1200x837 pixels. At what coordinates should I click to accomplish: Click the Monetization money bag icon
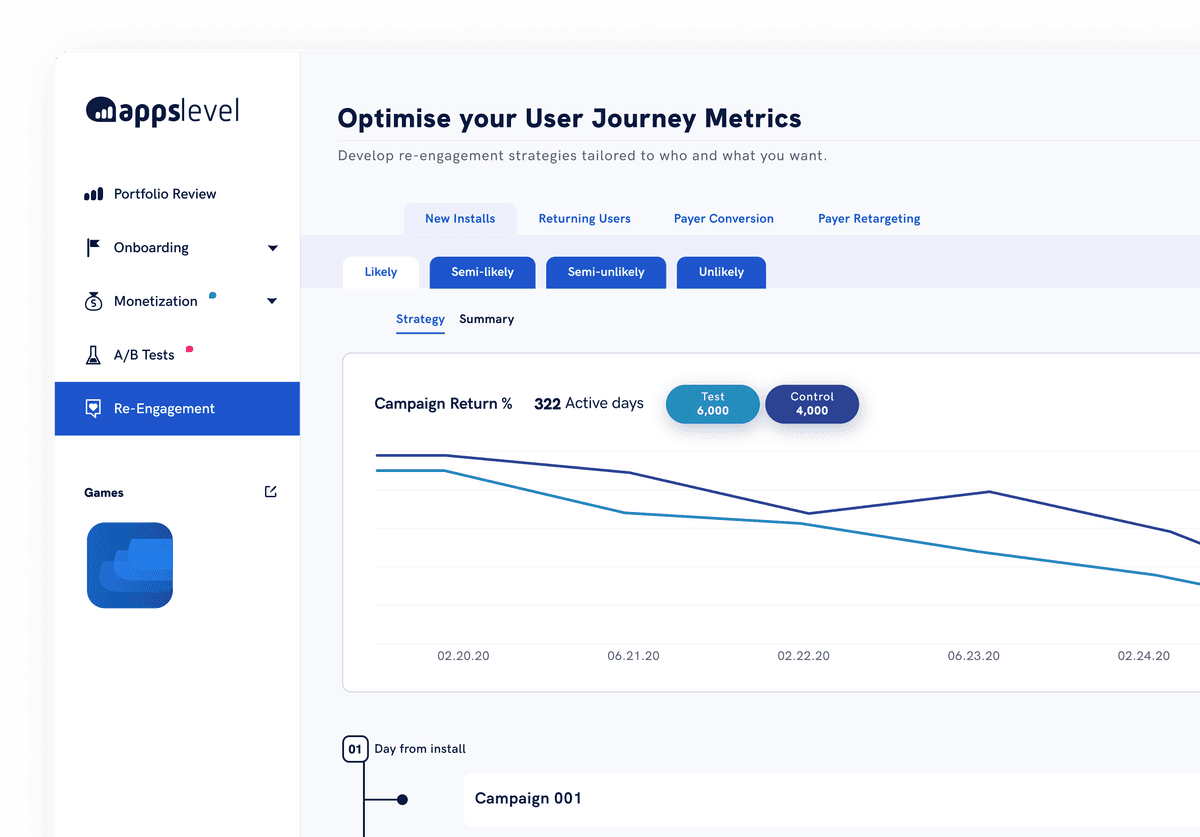[93, 301]
